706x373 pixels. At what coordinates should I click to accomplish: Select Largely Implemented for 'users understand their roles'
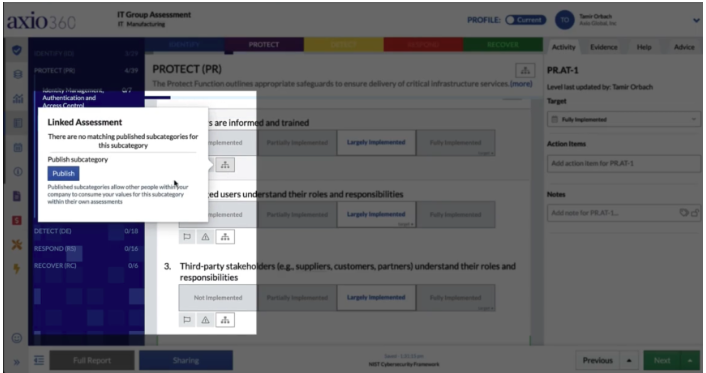[x=376, y=215]
